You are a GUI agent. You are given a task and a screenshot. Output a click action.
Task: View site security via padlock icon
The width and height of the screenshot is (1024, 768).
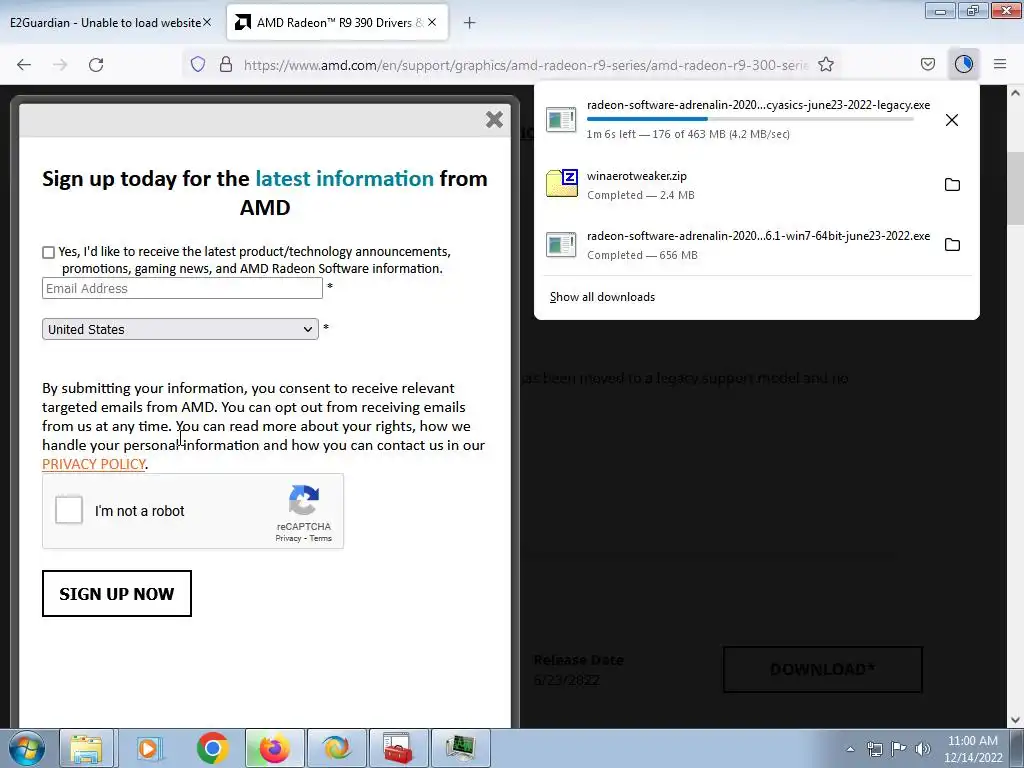[x=226, y=65]
